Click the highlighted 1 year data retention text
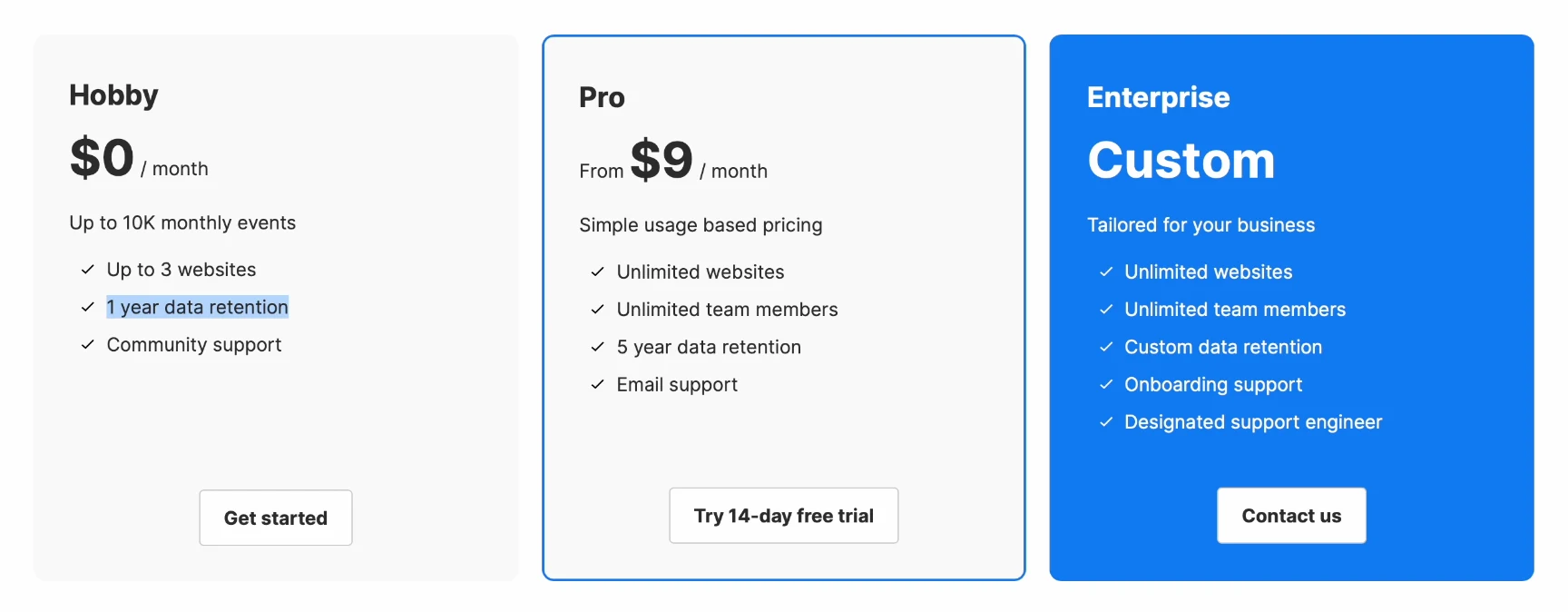The width and height of the screenshot is (1568, 612). coord(197,307)
